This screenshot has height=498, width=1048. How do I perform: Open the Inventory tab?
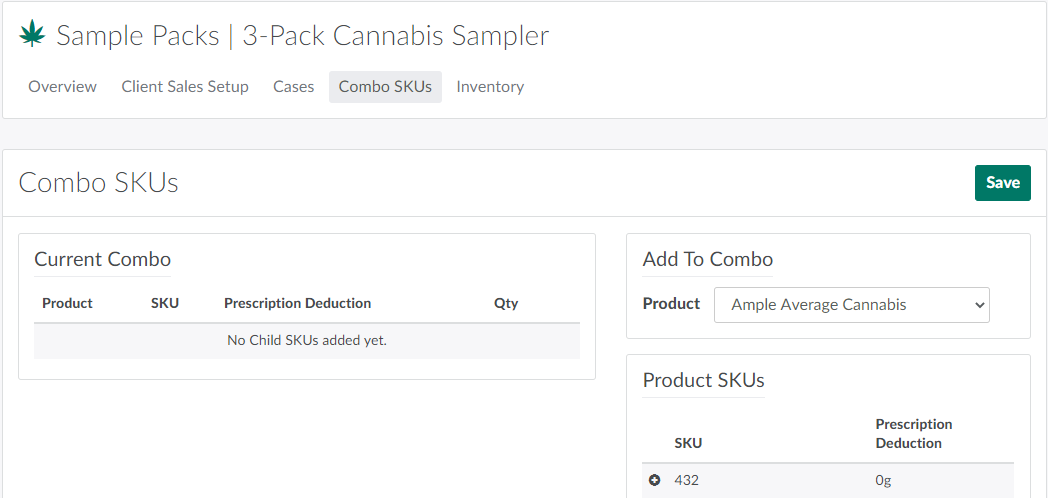click(x=490, y=87)
